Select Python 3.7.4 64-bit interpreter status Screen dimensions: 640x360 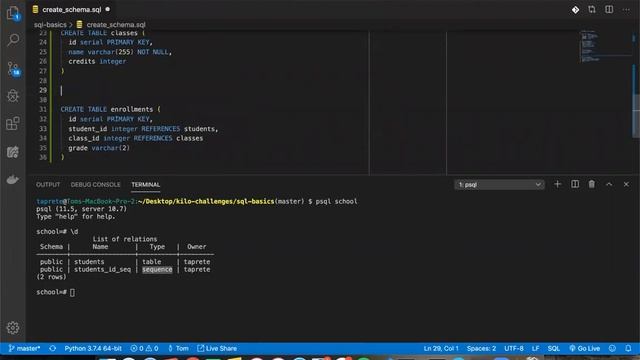93,349
